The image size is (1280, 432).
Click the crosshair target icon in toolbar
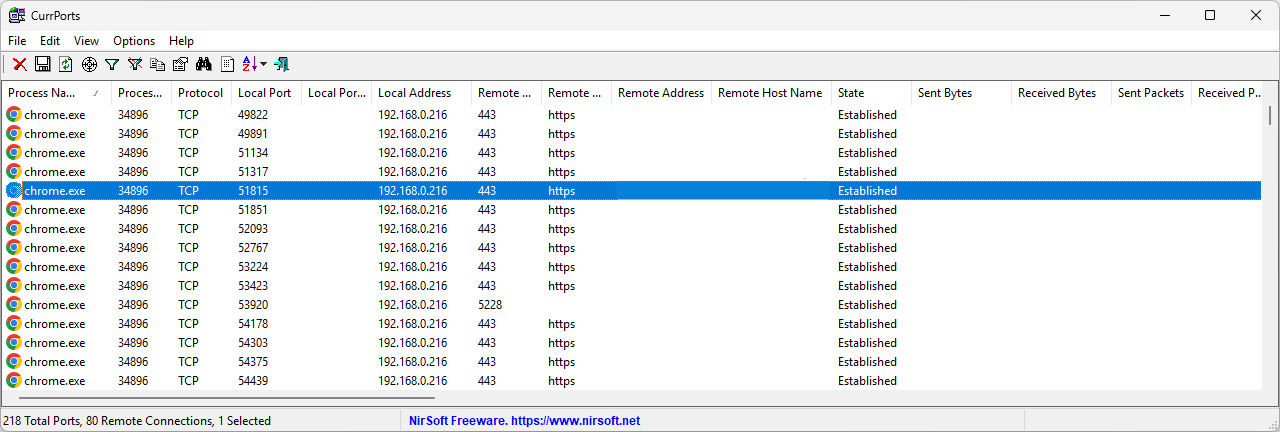point(89,64)
